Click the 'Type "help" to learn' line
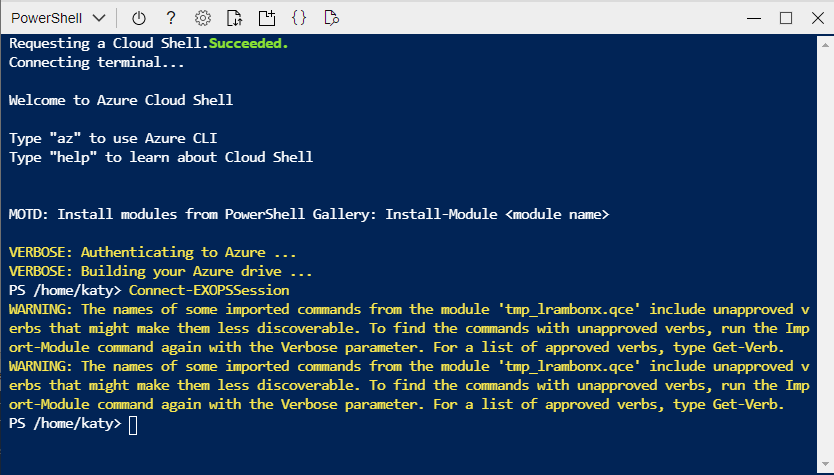This screenshot has height=475, width=834. [161, 157]
